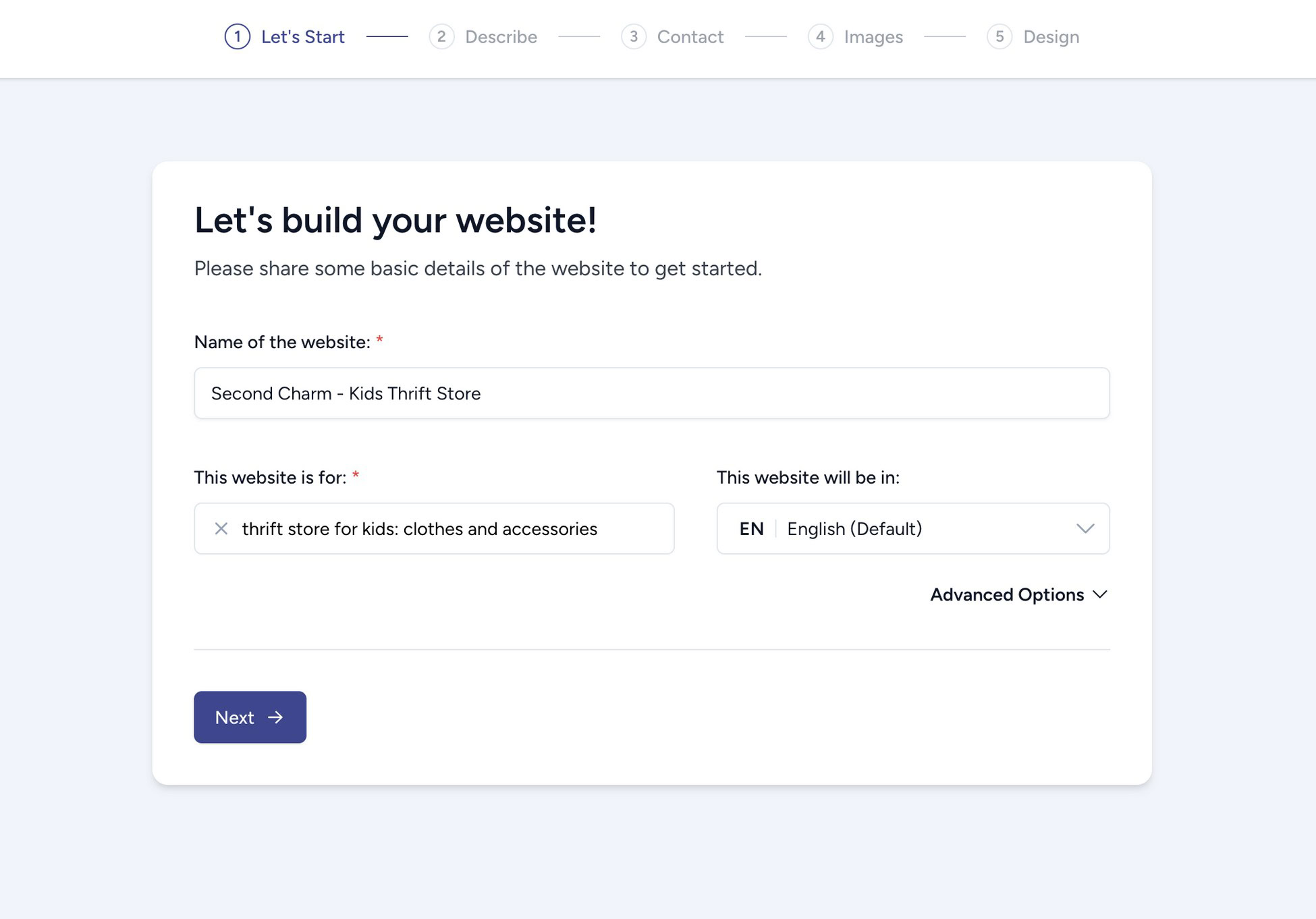
Task: Click the step 1 circle icon
Action: [x=237, y=37]
